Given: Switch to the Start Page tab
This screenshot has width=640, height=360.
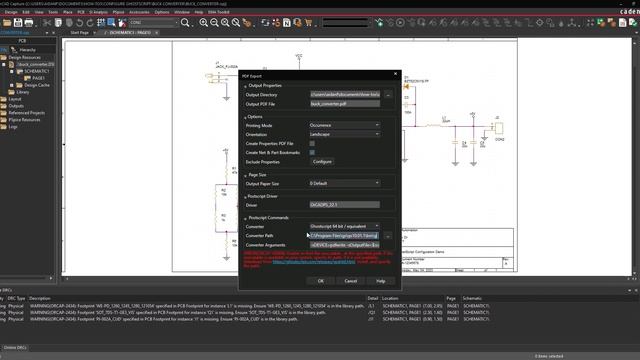Looking at the screenshot, I should (80, 33).
